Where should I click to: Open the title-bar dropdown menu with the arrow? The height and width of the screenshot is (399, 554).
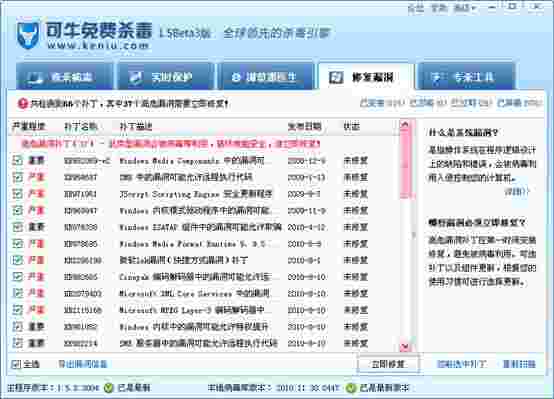click(465, 8)
